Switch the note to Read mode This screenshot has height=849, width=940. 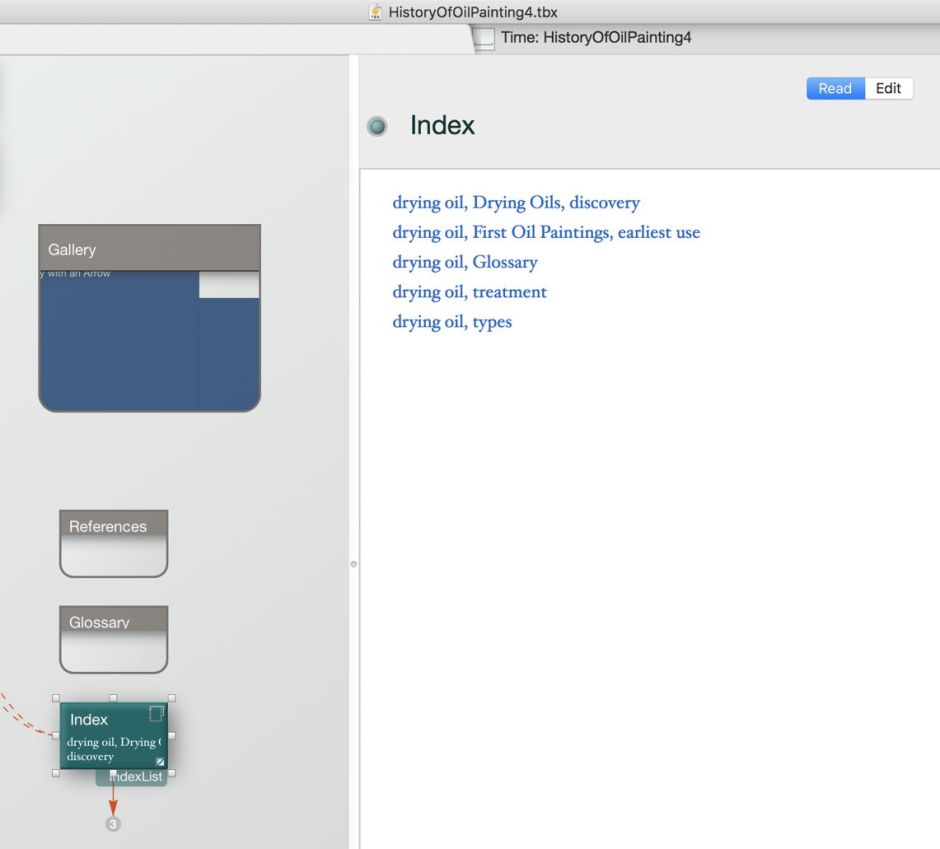[834, 88]
